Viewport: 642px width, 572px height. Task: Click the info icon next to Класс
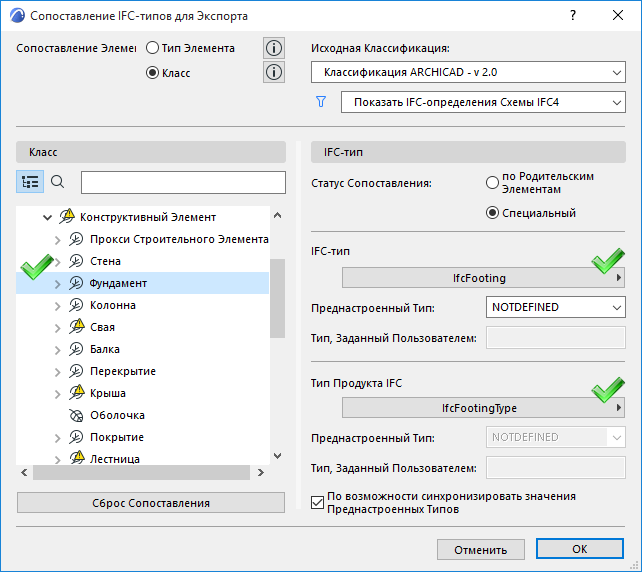pos(274,72)
